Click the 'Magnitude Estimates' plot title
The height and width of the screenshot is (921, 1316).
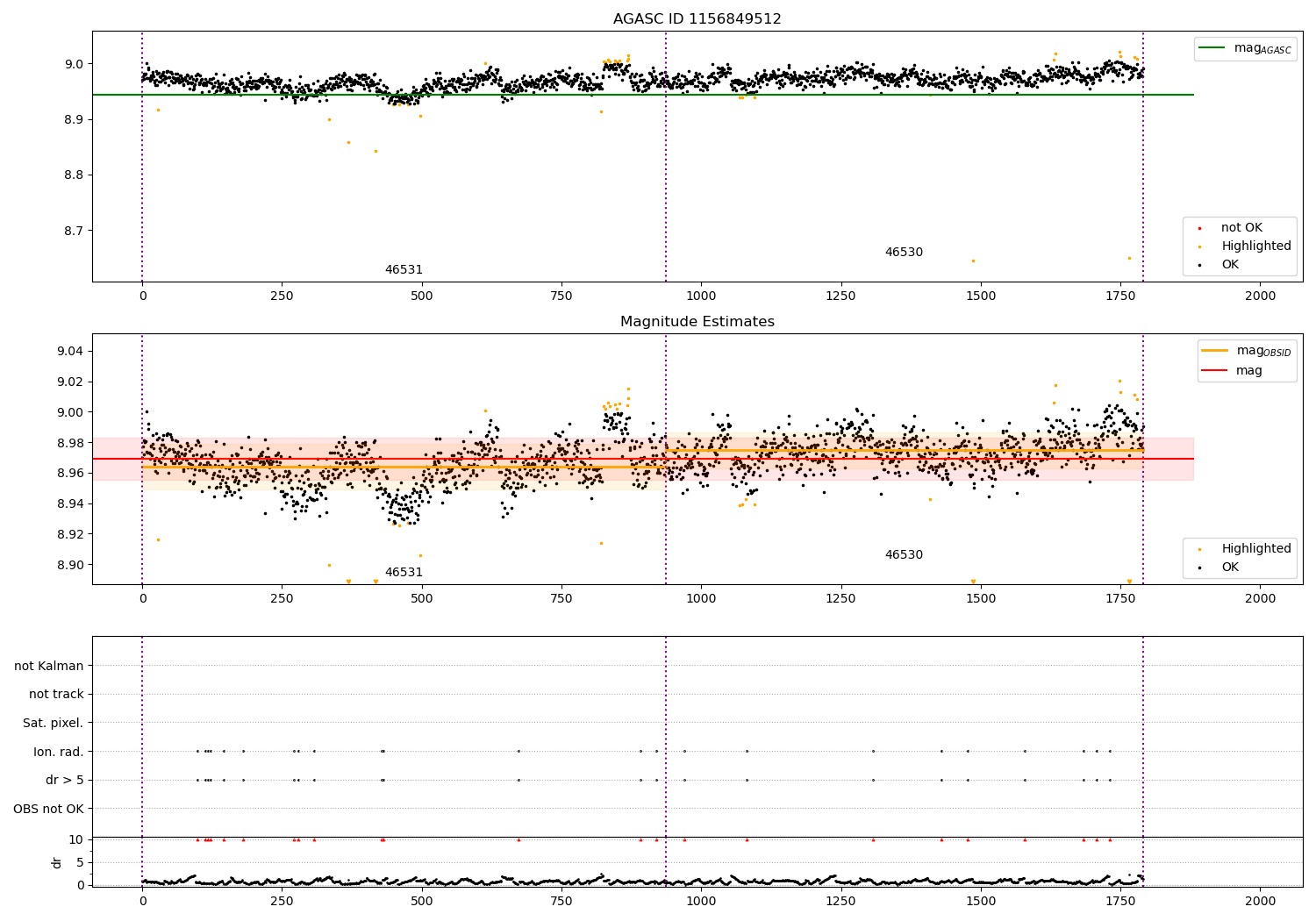697,322
